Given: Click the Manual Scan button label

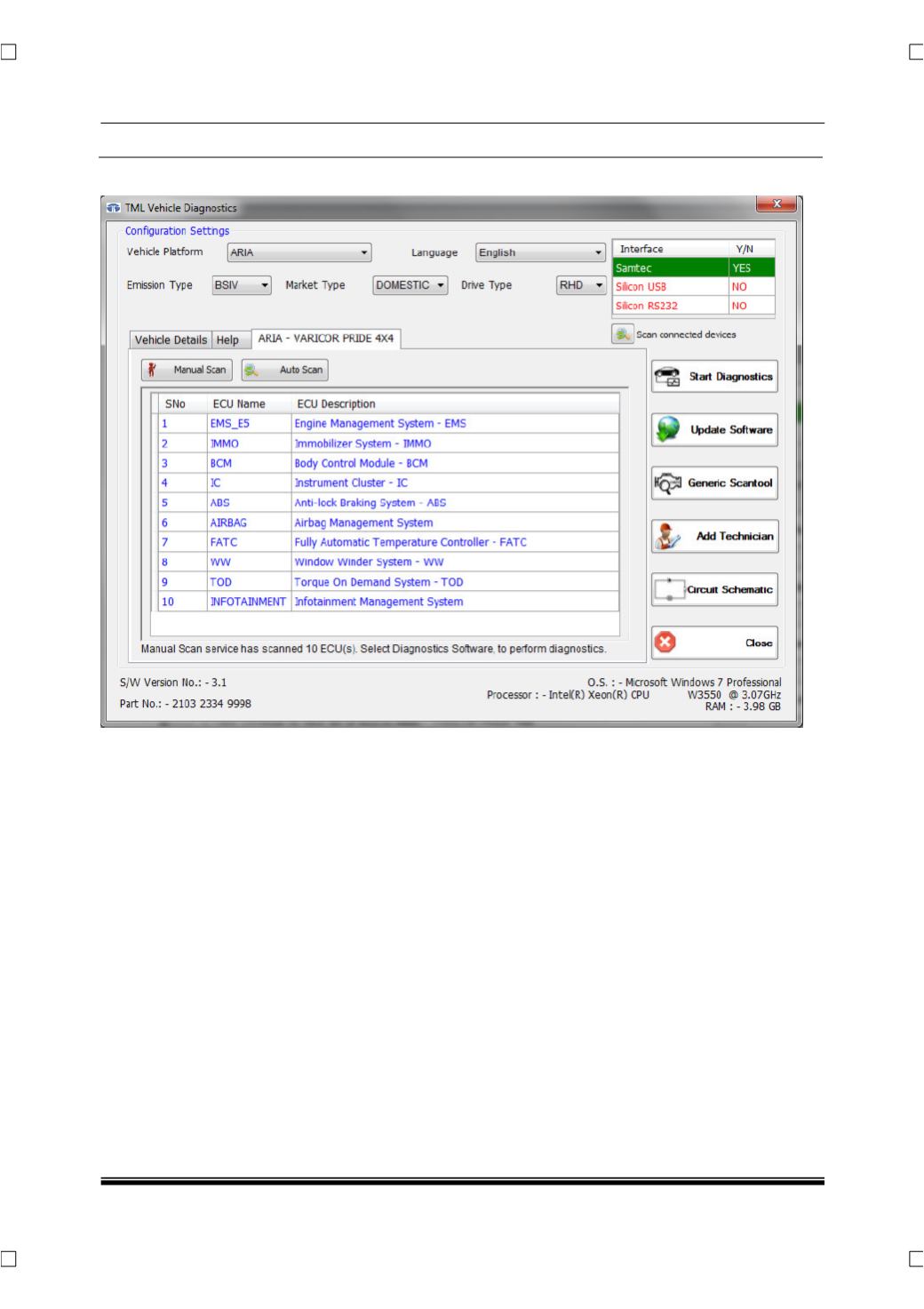Looking at the screenshot, I should [200, 370].
